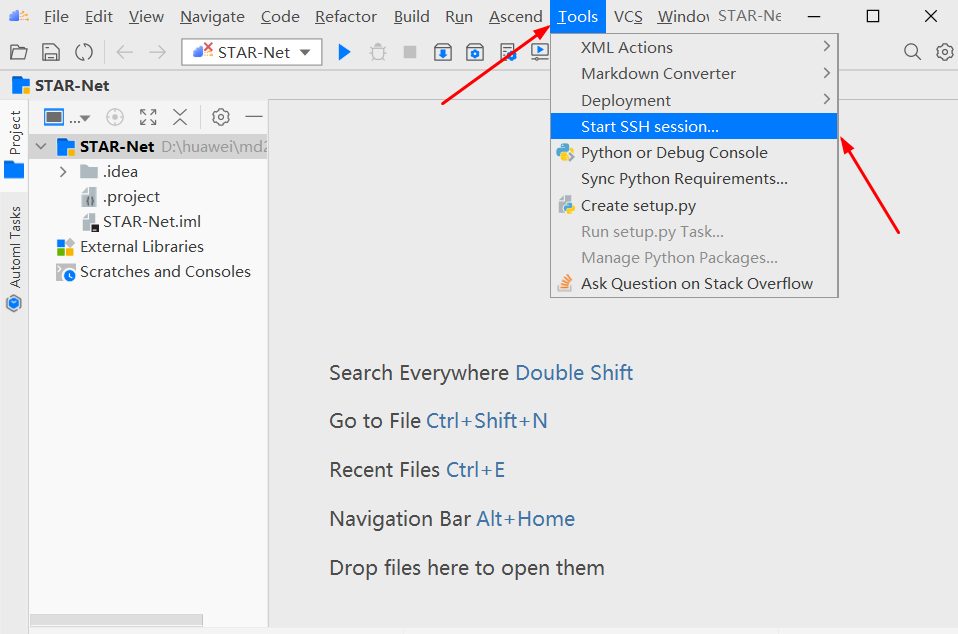
Task: Choose Create setup.py
Action: coord(693,205)
